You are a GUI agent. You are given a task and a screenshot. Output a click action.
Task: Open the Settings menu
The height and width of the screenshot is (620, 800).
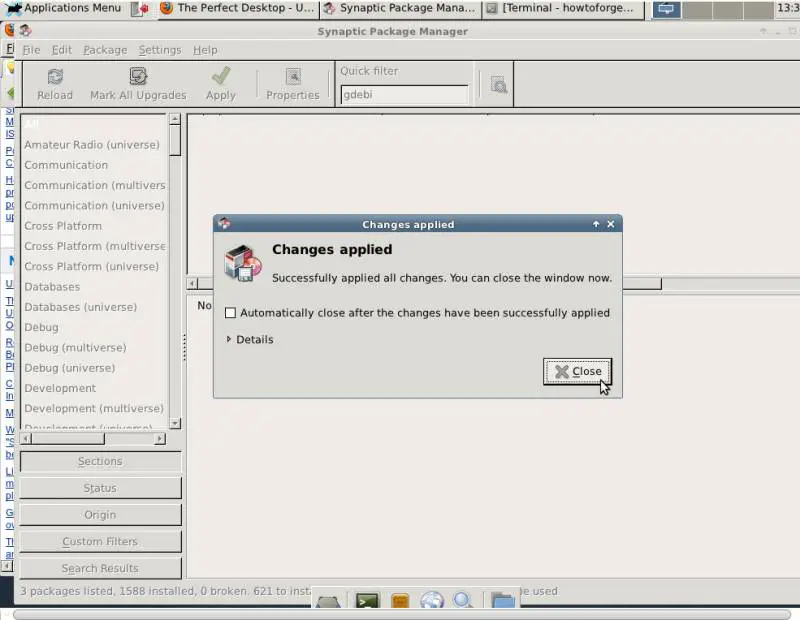point(160,50)
